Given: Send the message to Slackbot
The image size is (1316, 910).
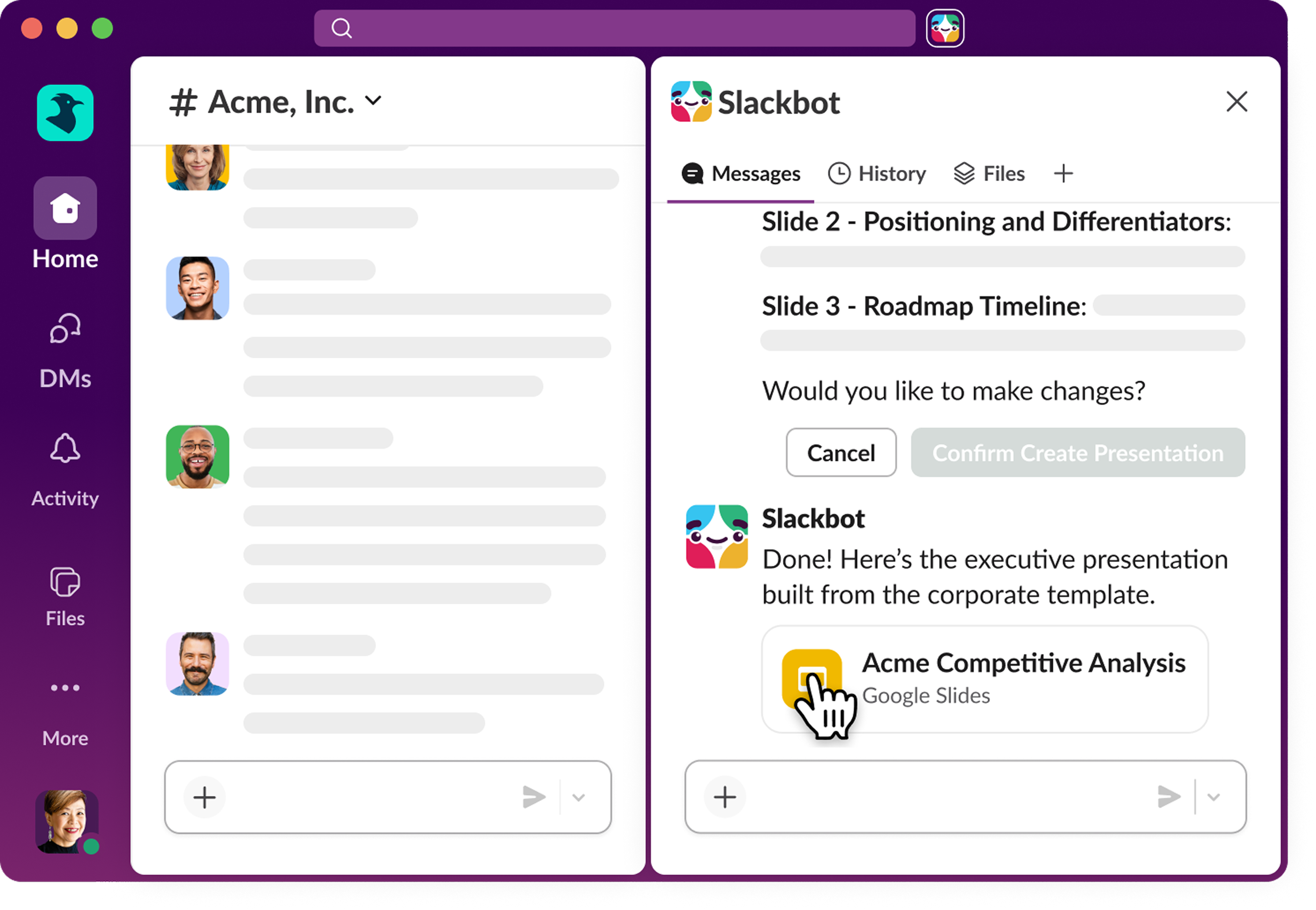Looking at the screenshot, I should [1169, 797].
